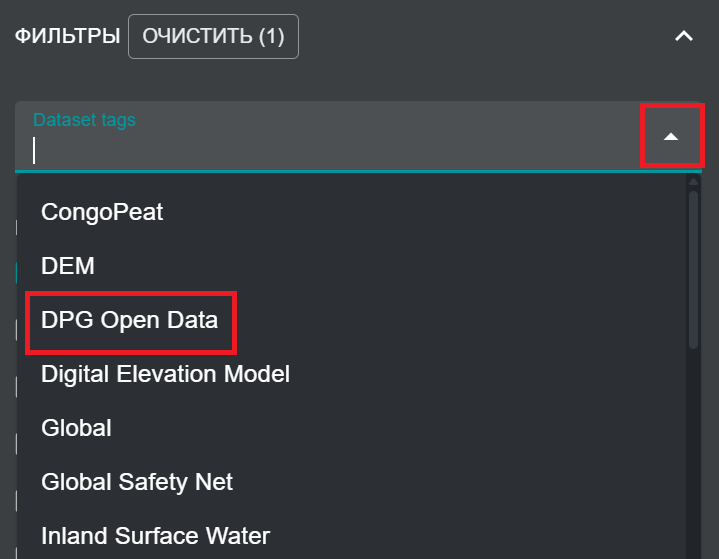
Task: Click the teal Dataset tags floating label
Action: coord(84,120)
